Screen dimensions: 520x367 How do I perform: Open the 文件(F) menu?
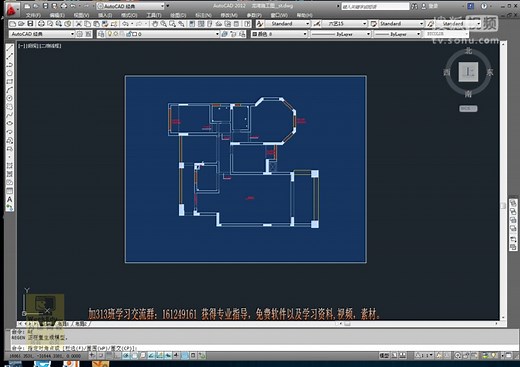(33, 15)
